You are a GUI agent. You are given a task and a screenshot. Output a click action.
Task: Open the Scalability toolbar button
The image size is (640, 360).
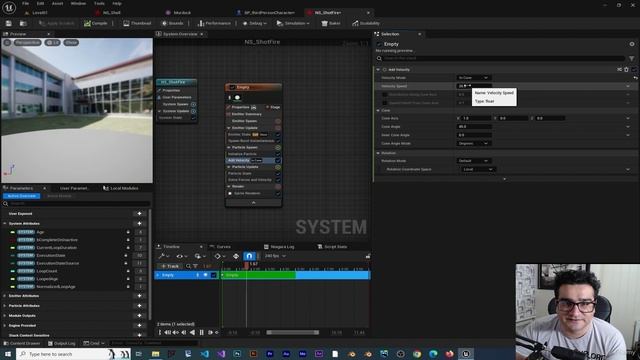point(366,23)
